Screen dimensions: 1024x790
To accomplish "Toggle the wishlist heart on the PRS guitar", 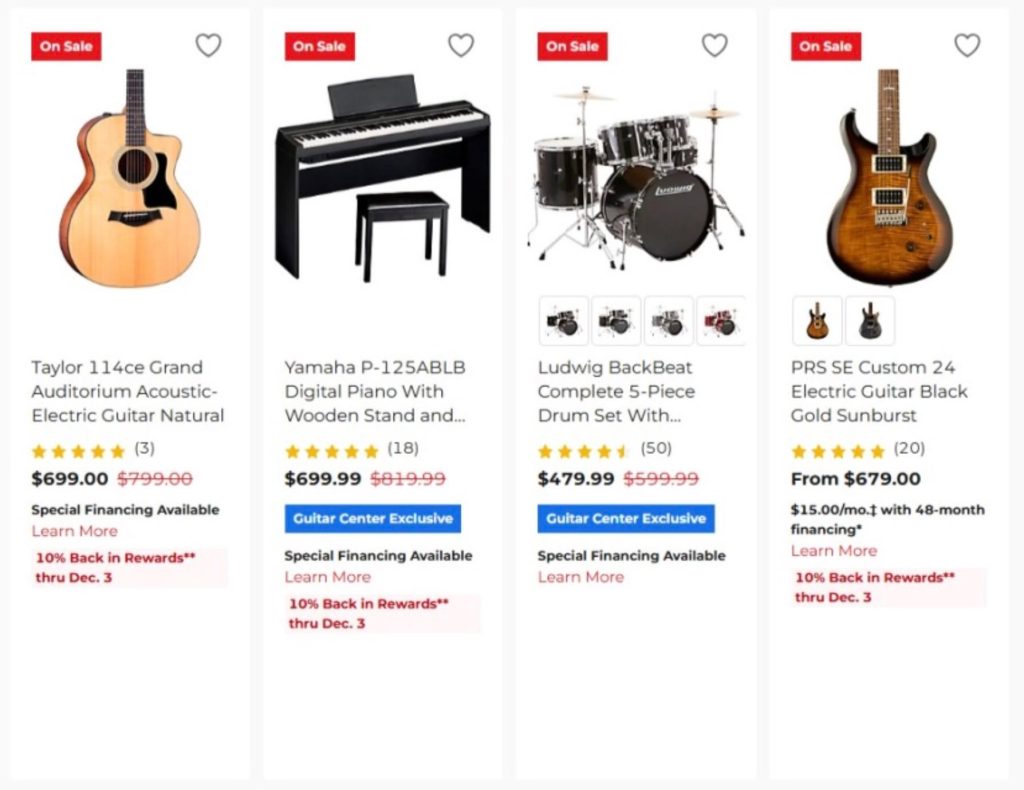I will 967,45.
